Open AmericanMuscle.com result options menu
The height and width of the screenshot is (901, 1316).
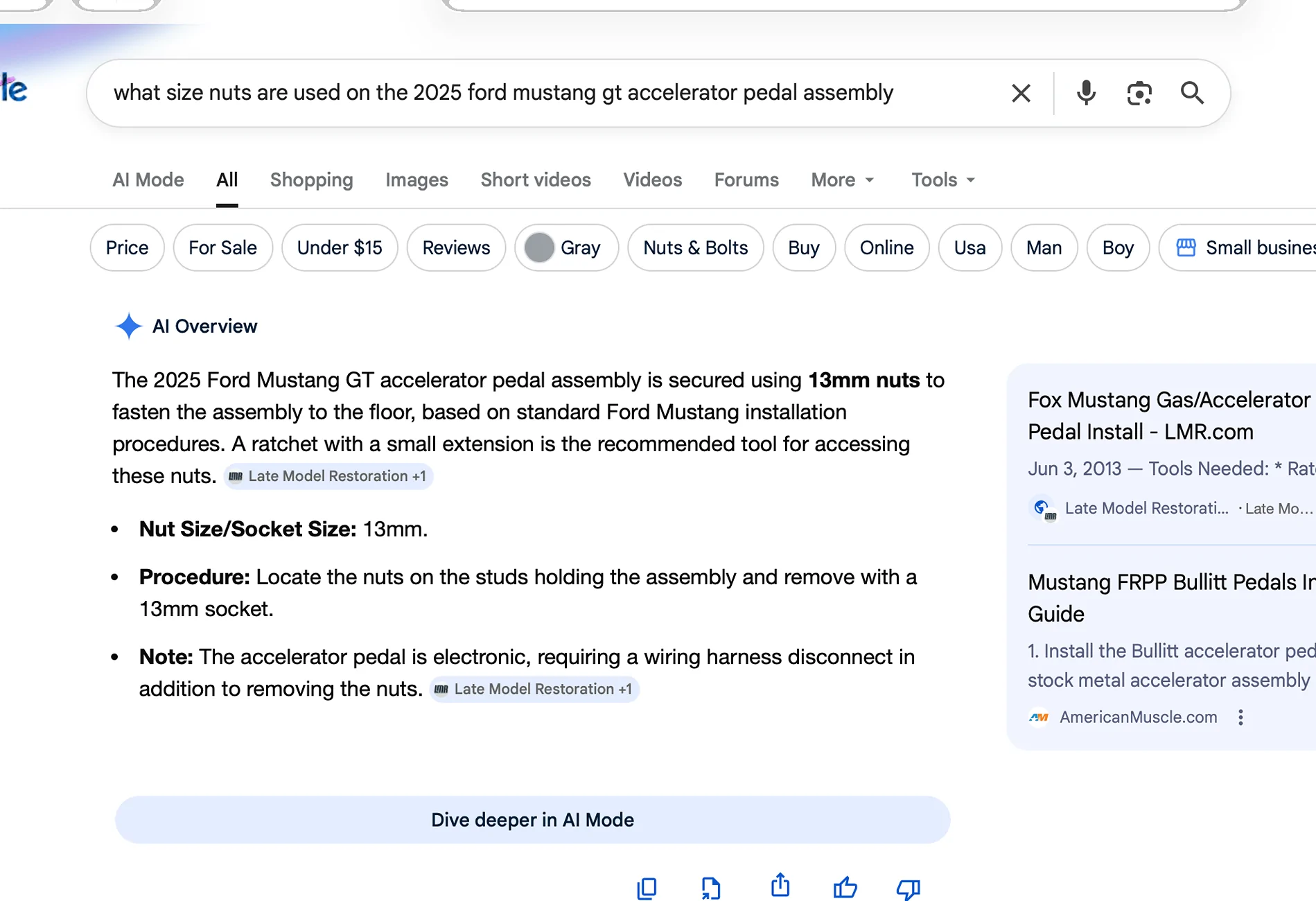point(1240,717)
